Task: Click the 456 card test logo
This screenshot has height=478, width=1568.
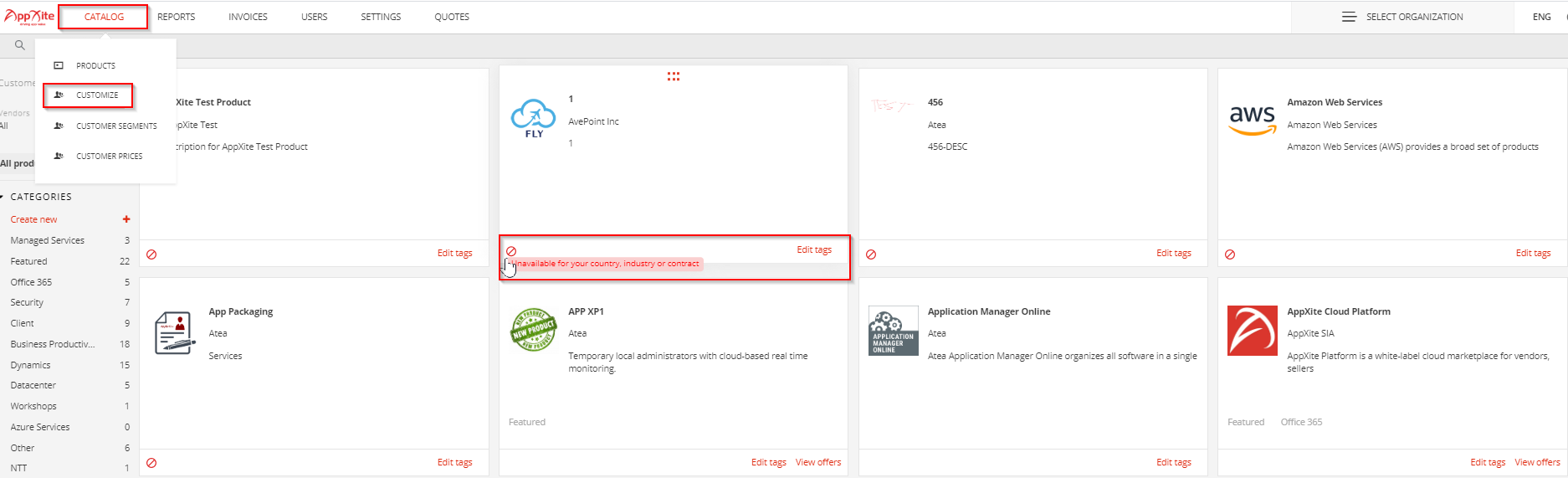Action: point(891,106)
